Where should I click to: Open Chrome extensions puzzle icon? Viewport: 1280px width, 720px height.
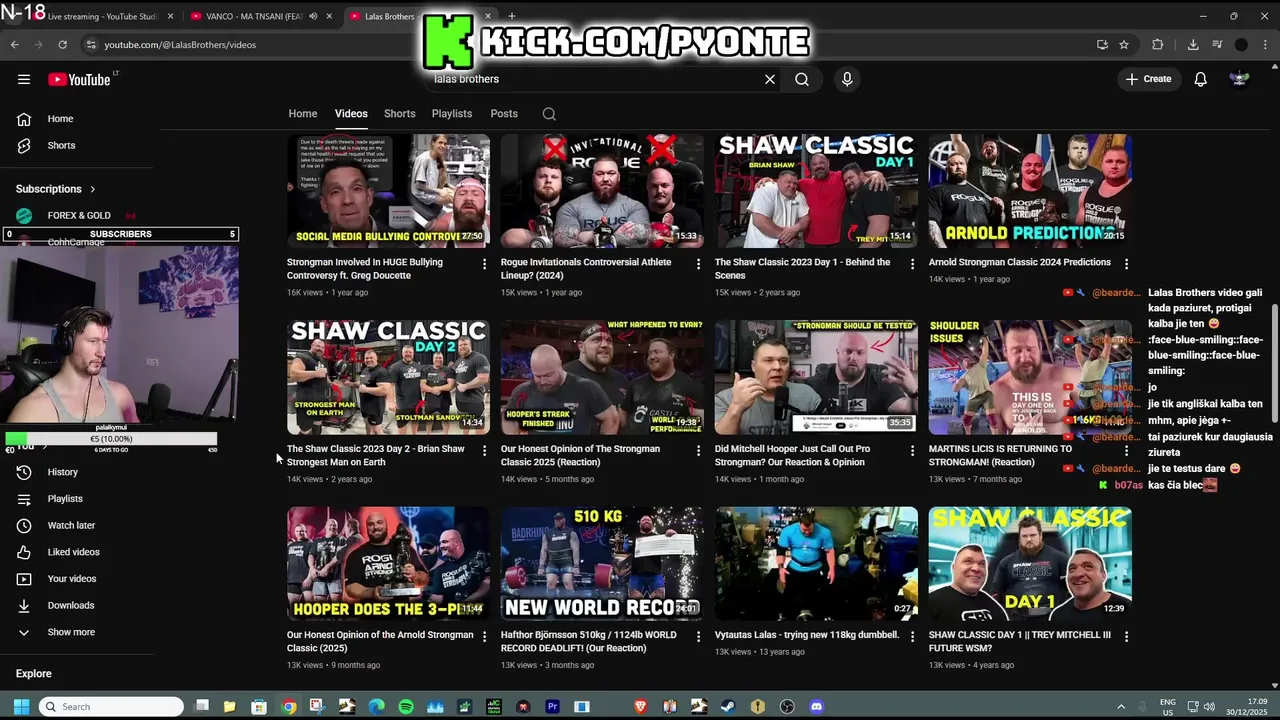(1158, 44)
